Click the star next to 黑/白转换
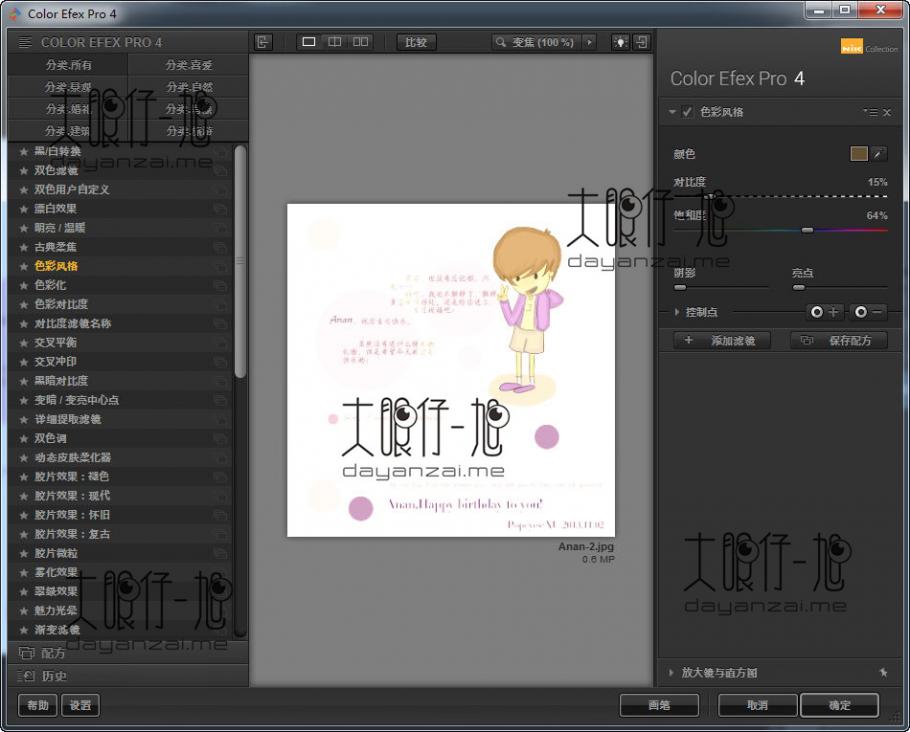910x732 pixels. coord(24,152)
